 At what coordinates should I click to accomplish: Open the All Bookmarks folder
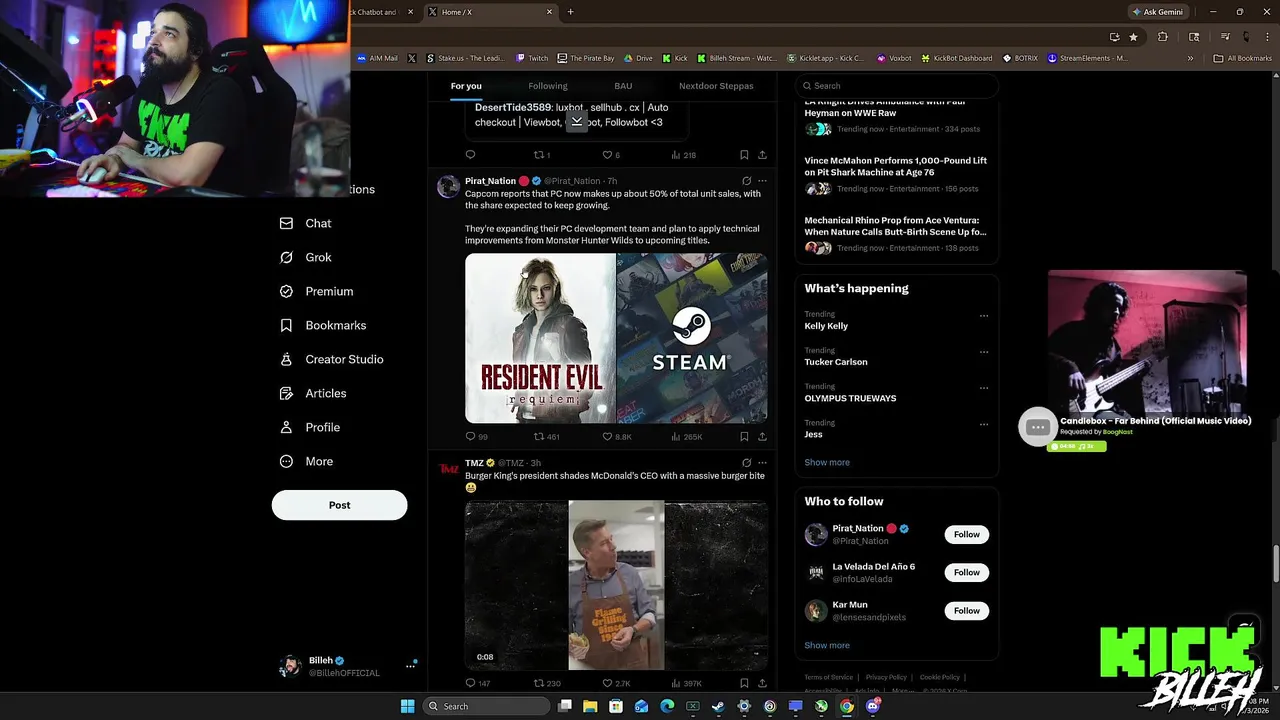(1242, 58)
